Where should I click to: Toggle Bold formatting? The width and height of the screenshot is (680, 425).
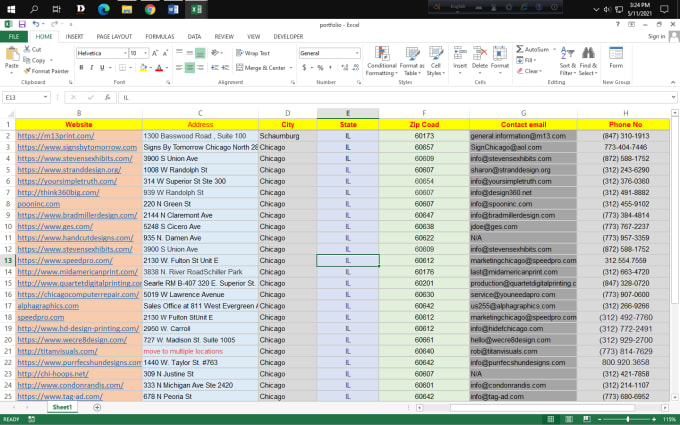click(81, 68)
